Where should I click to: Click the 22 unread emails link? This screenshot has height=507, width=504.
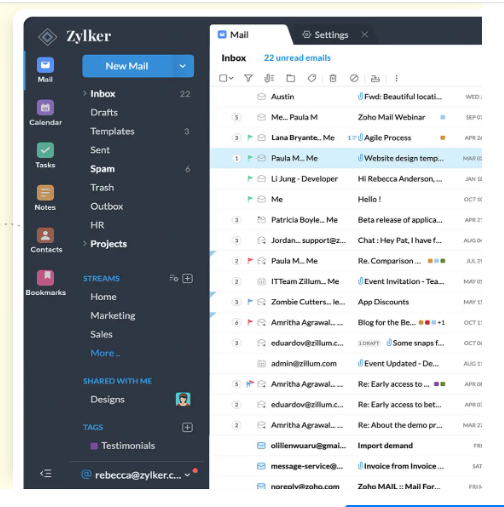(x=297, y=58)
